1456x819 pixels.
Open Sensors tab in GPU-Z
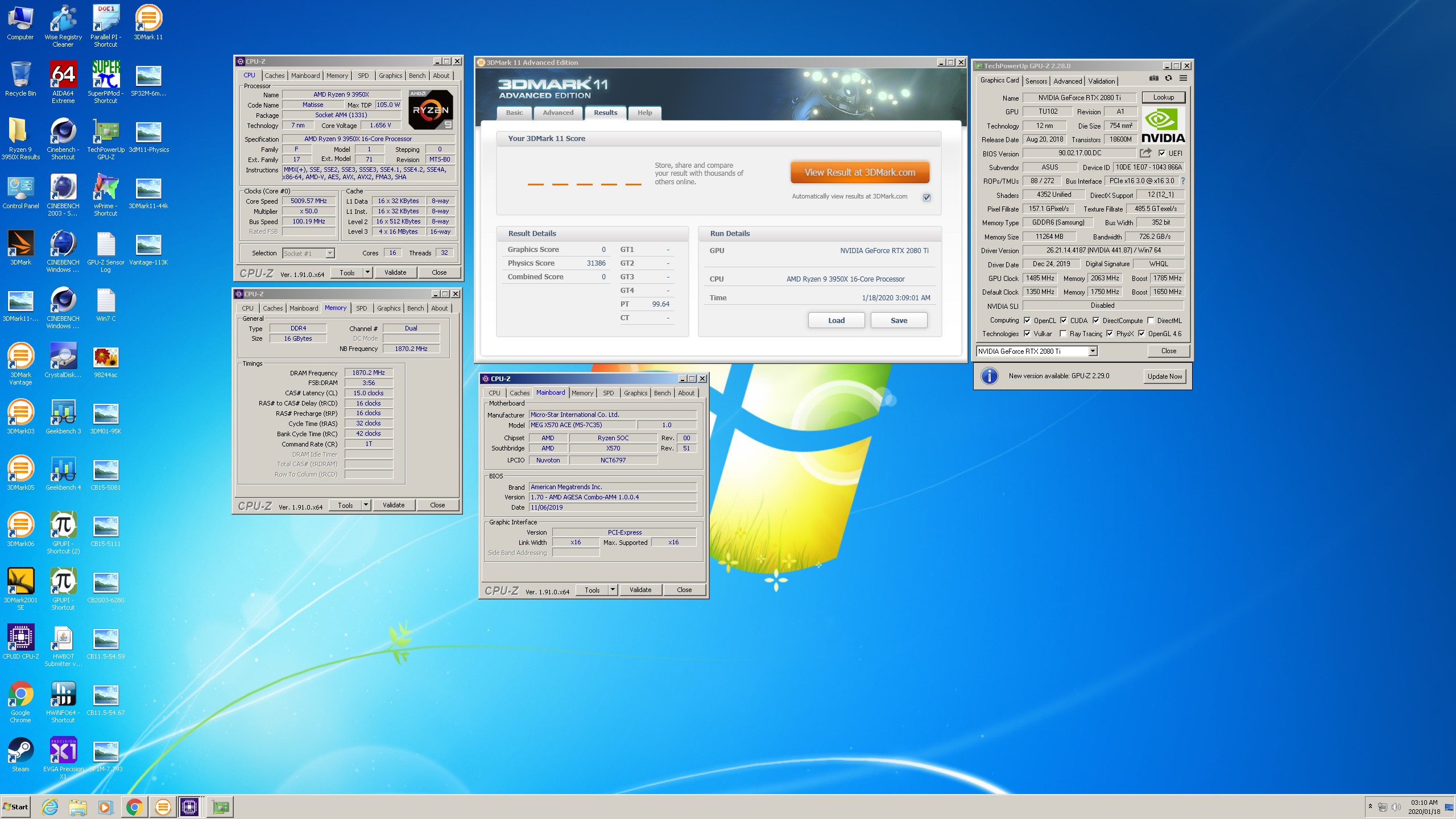coord(1036,81)
